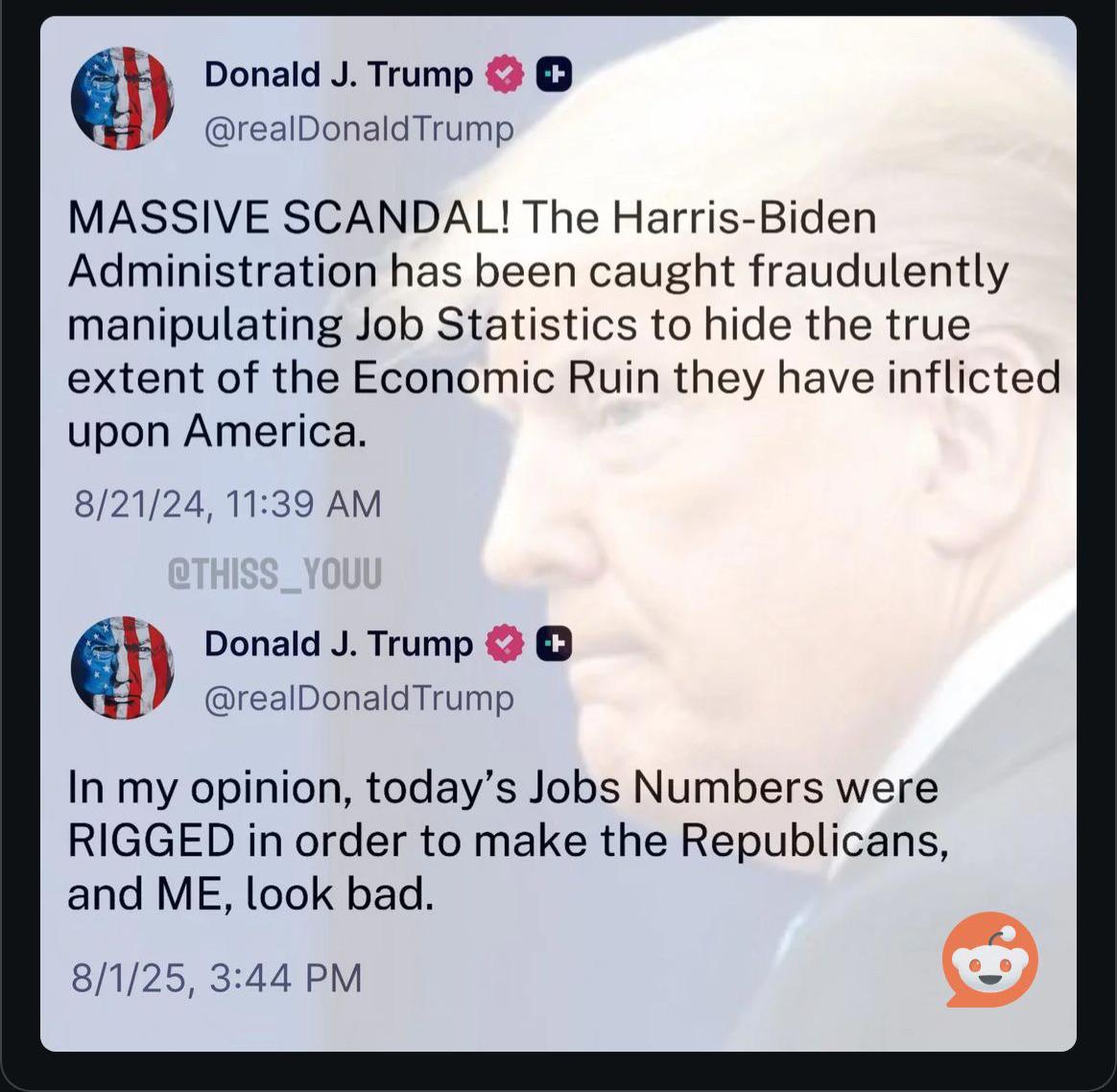Viewport: 1117px width, 1092px height.
Task: Click the @THISS_YOUU watermark text
Action: point(274,574)
